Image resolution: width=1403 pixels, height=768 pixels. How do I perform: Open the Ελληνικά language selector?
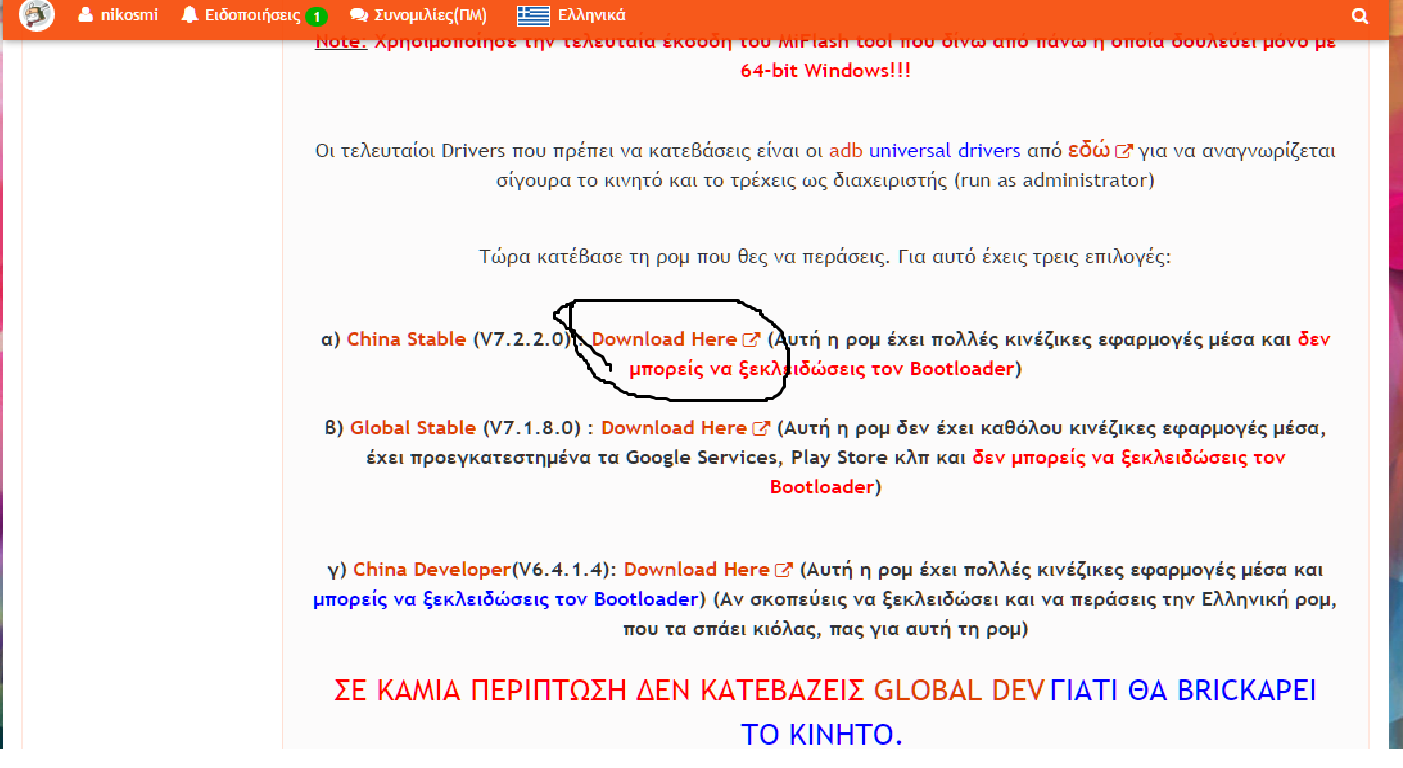(x=571, y=15)
